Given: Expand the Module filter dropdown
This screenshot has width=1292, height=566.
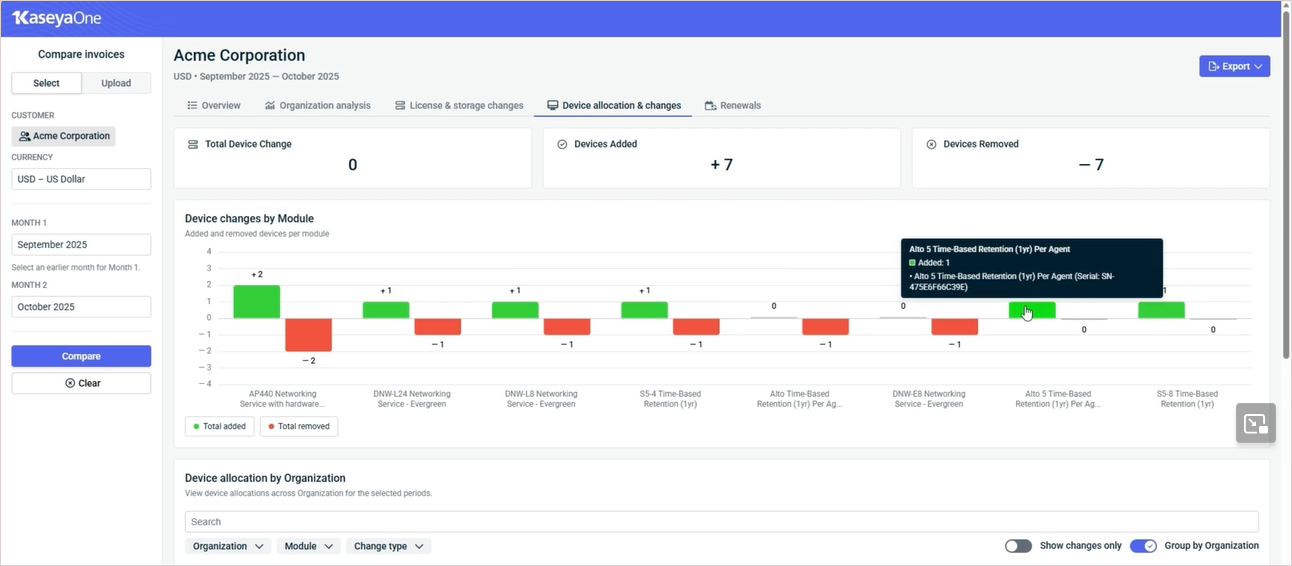Looking at the screenshot, I should [x=308, y=546].
